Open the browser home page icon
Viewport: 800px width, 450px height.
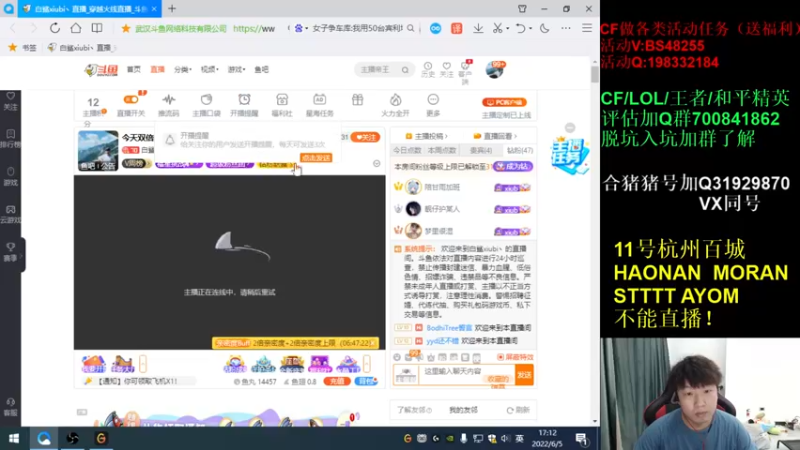pos(76,29)
